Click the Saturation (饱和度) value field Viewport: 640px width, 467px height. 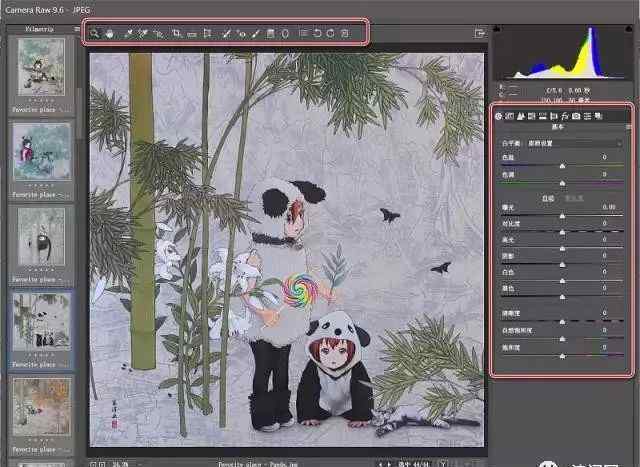click(x=605, y=347)
